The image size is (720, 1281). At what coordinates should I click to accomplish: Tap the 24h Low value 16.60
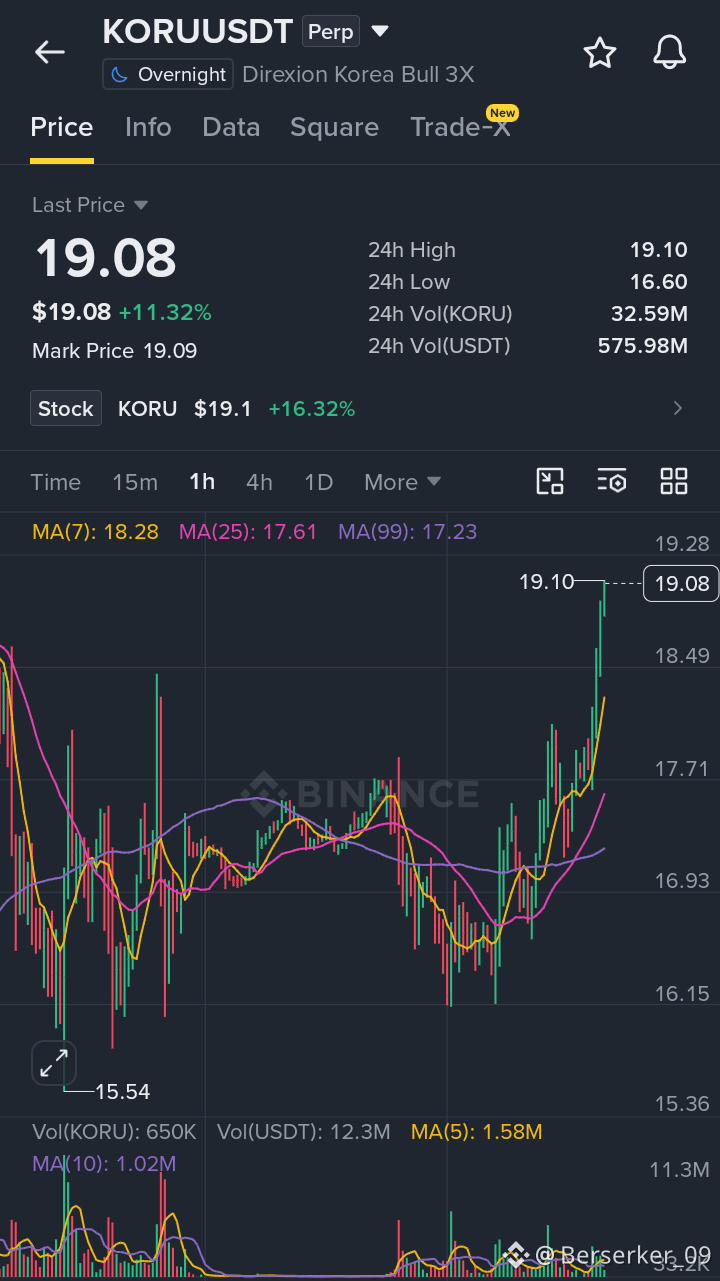coord(658,282)
